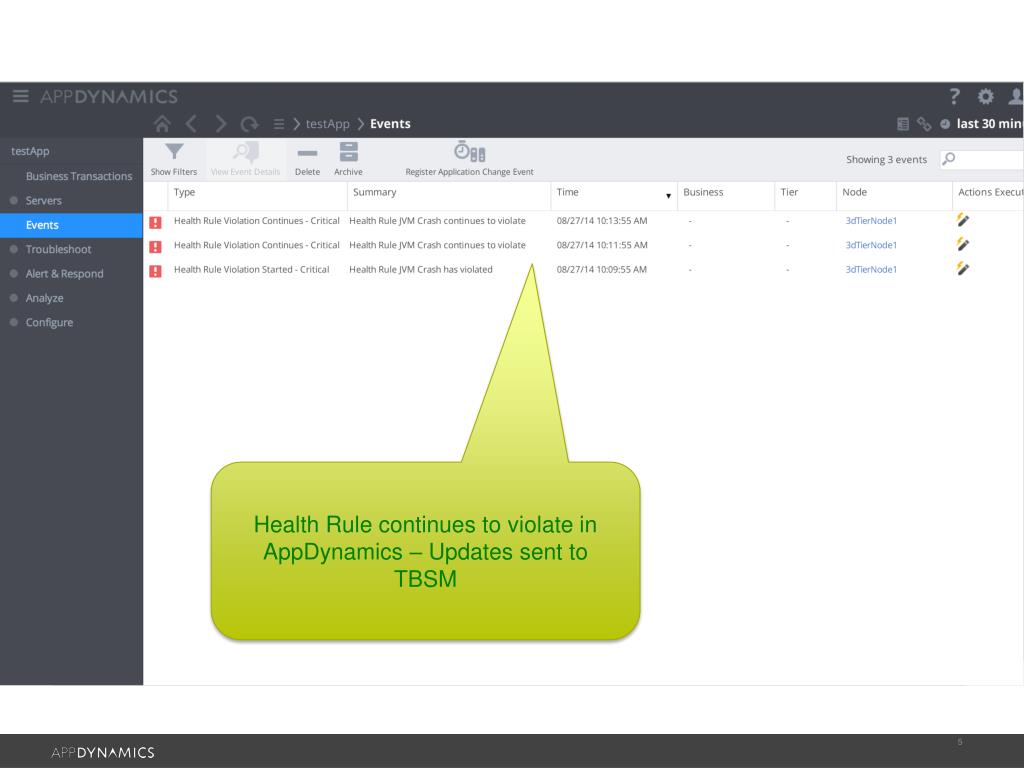Open the last 30 minutes time range selector
The height and width of the screenshot is (768, 1024).
(982, 124)
